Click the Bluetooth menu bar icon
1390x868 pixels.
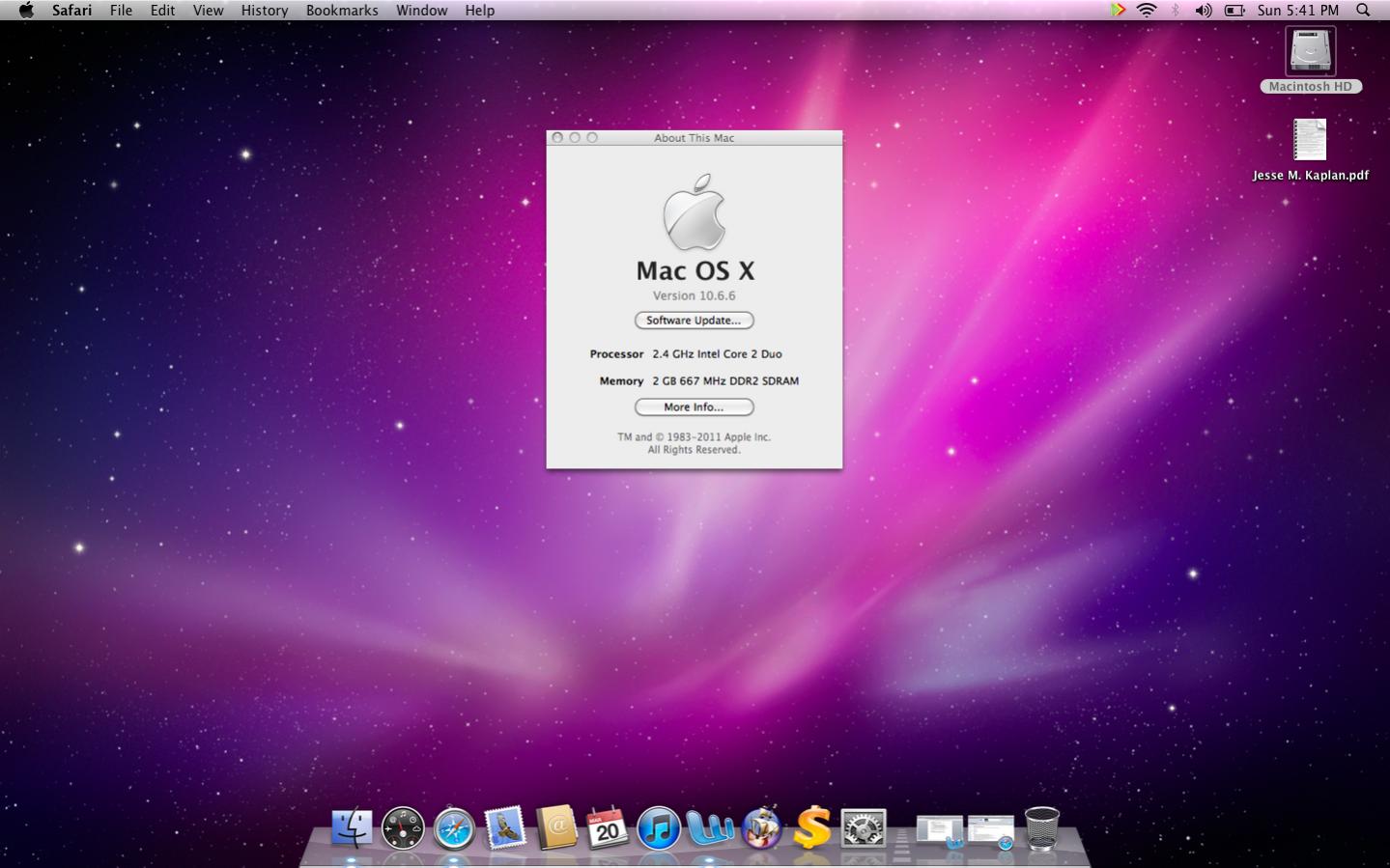tap(1176, 10)
